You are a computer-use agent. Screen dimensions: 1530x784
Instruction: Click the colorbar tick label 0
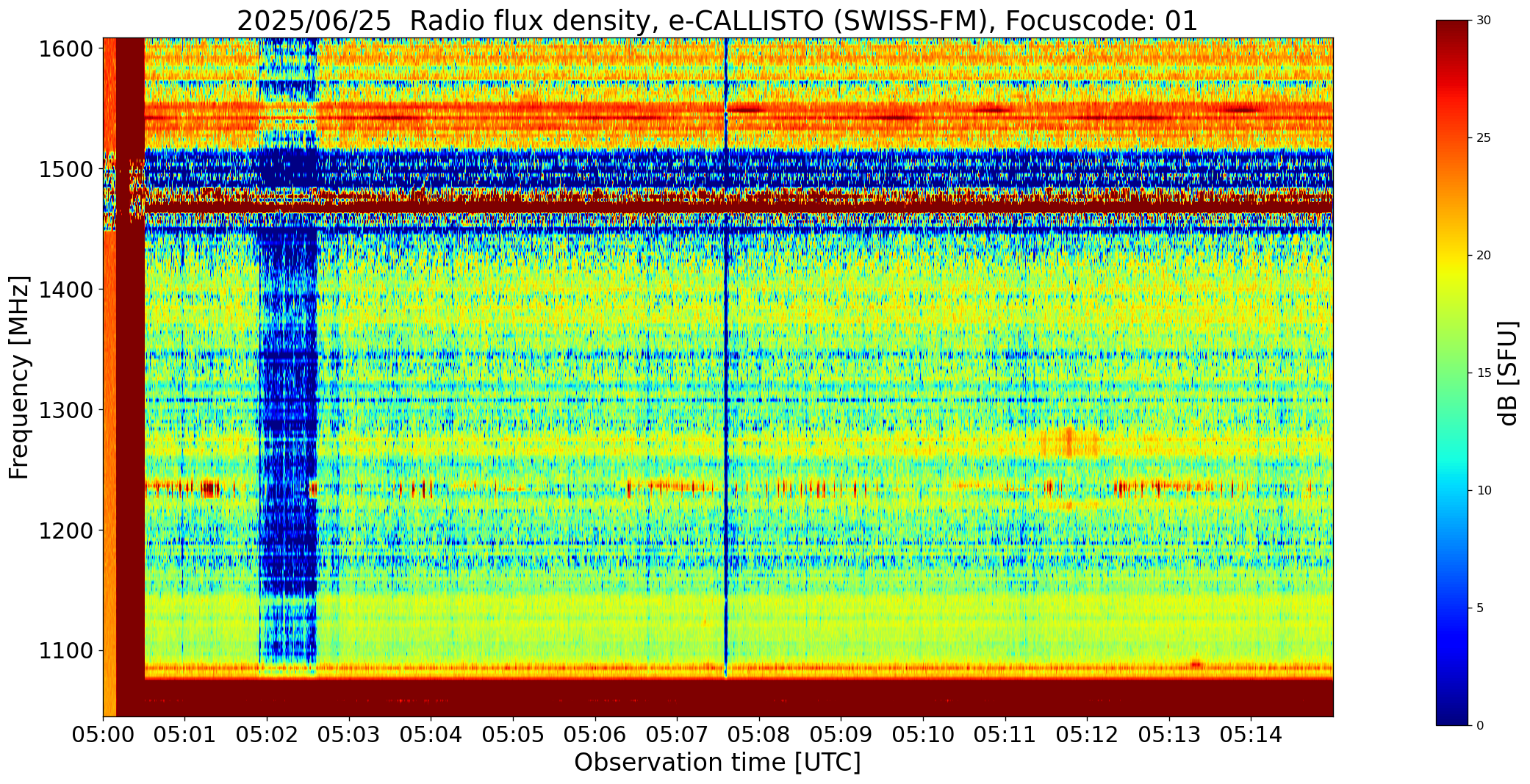click(x=1481, y=726)
